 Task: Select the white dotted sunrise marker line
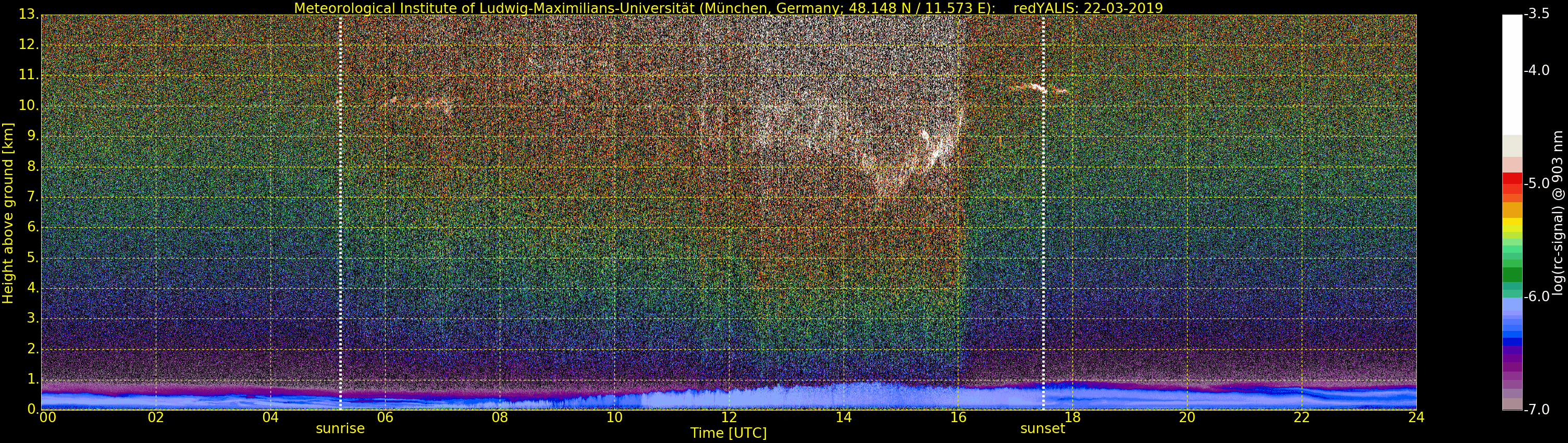click(x=340, y=212)
